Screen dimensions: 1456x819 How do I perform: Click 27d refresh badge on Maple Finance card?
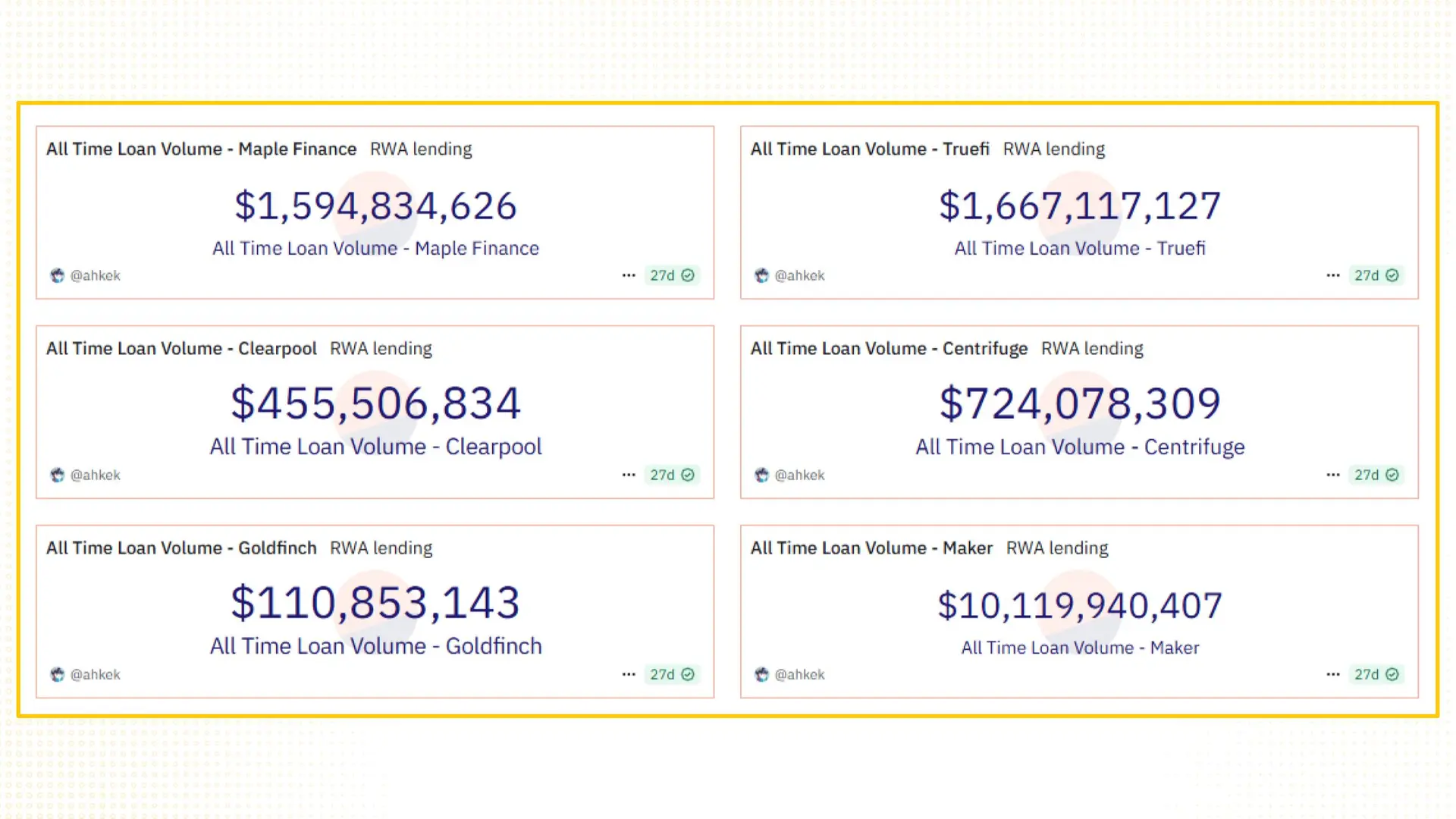[672, 275]
